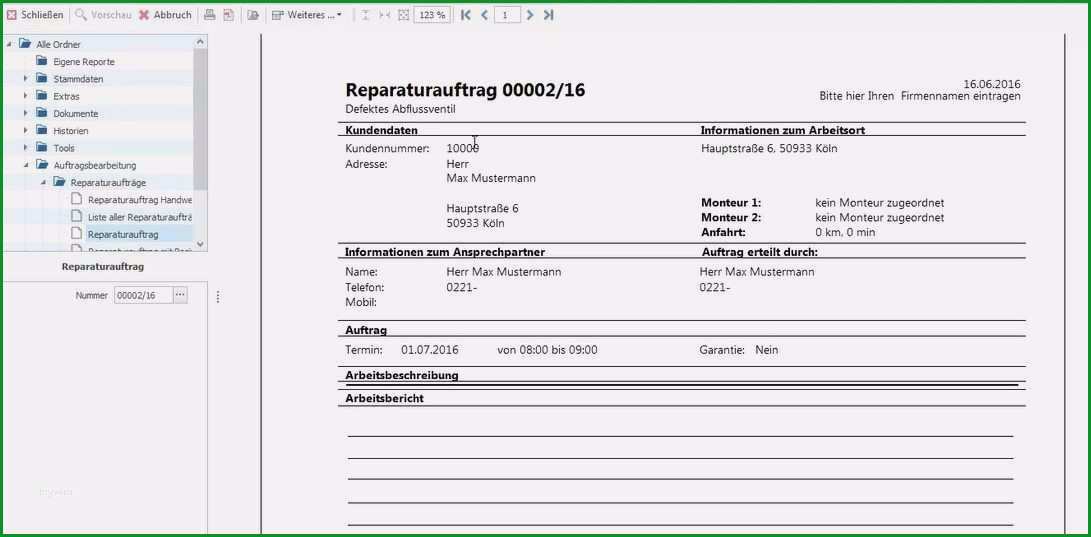Select the Auftragsbearbeitung folder
The width and height of the screenshot is (1091, 537).
point(95,166)
